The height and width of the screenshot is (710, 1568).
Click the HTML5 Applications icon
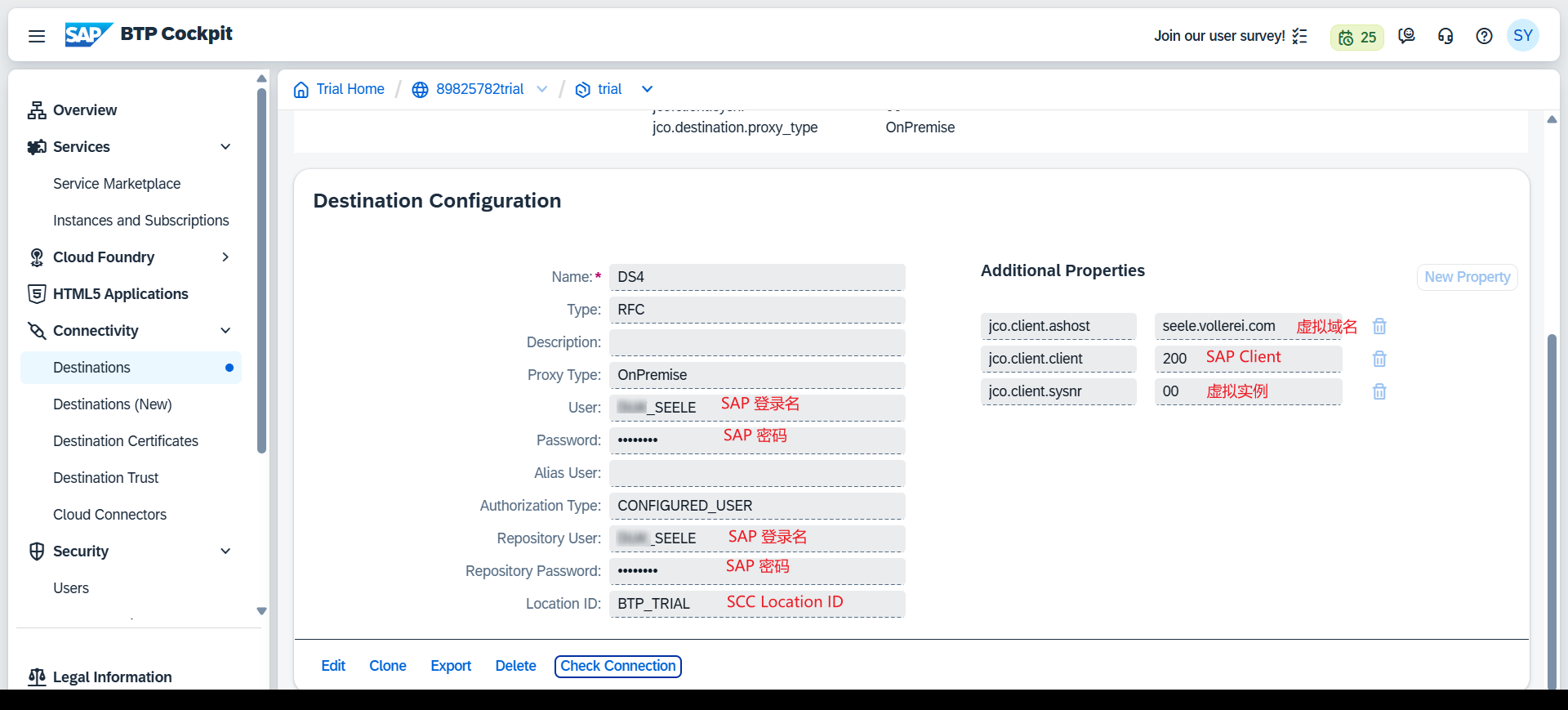pos(37,294)
